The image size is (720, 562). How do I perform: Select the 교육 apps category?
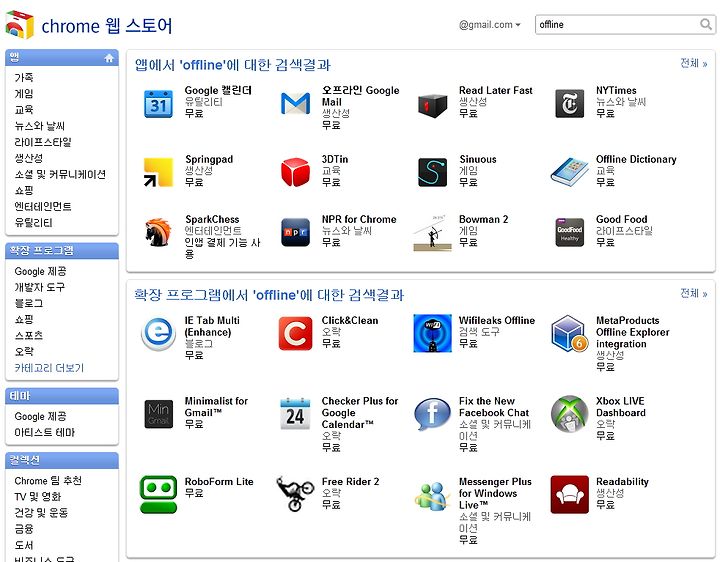24,110
